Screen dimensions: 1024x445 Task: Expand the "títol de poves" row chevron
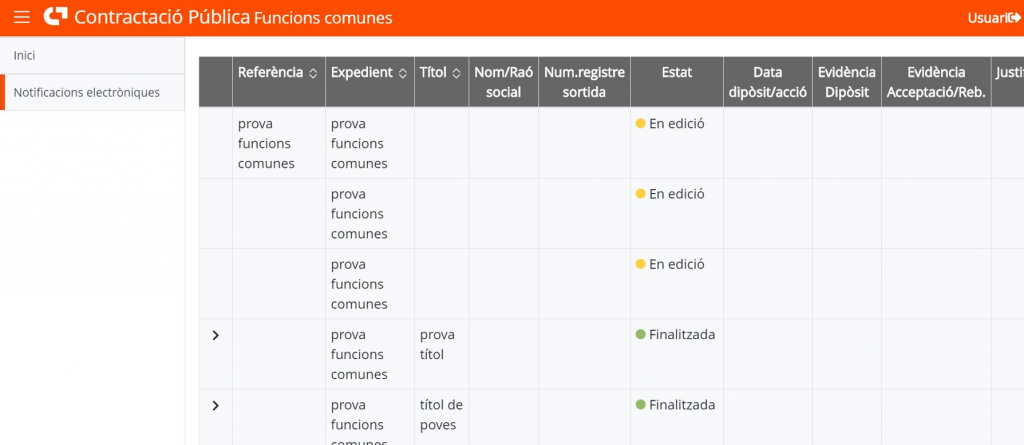click(215, 405)
